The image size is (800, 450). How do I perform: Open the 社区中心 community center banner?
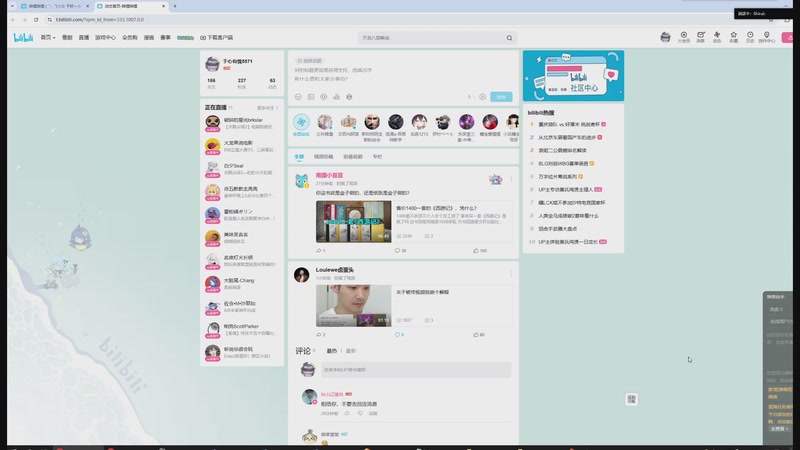(x=573, y=76)
